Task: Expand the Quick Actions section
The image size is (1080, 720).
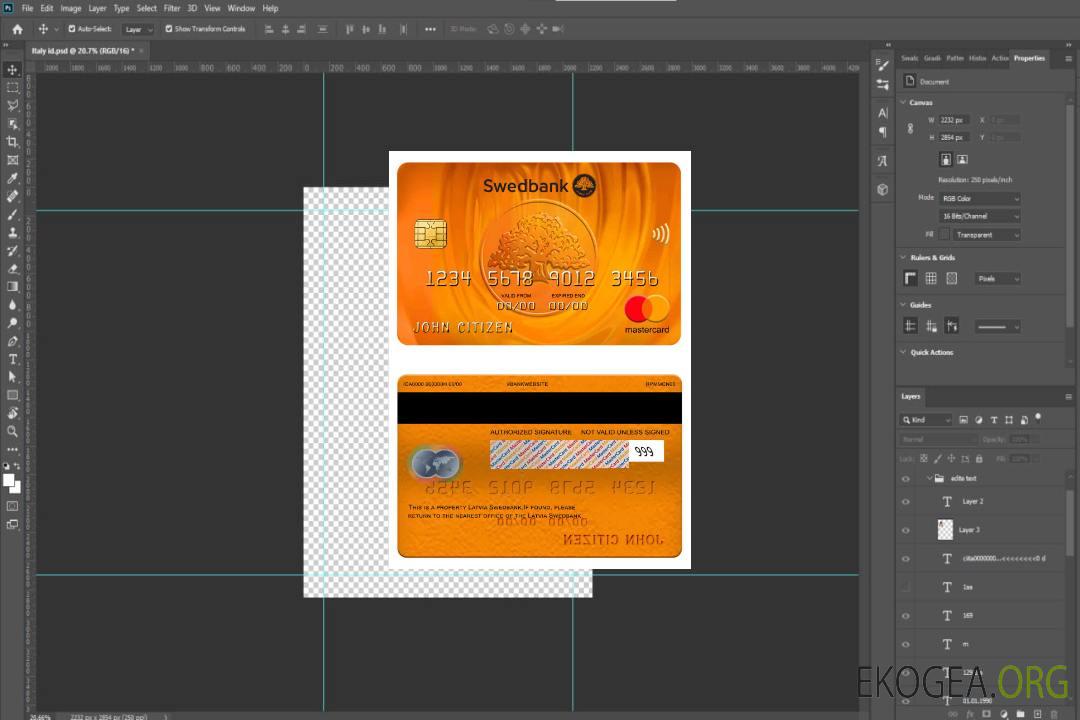Action: 903,353
